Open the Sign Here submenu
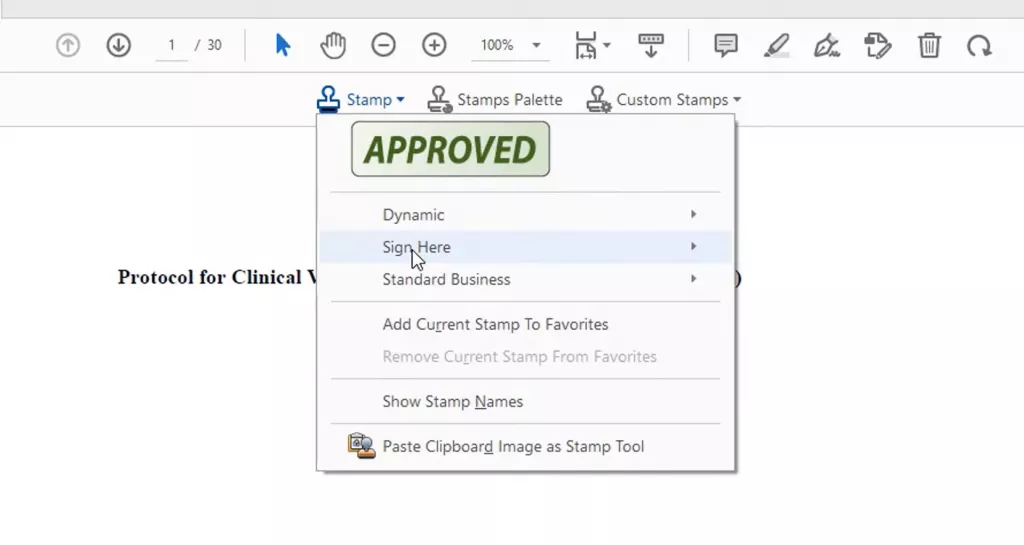 coord(525,247)
